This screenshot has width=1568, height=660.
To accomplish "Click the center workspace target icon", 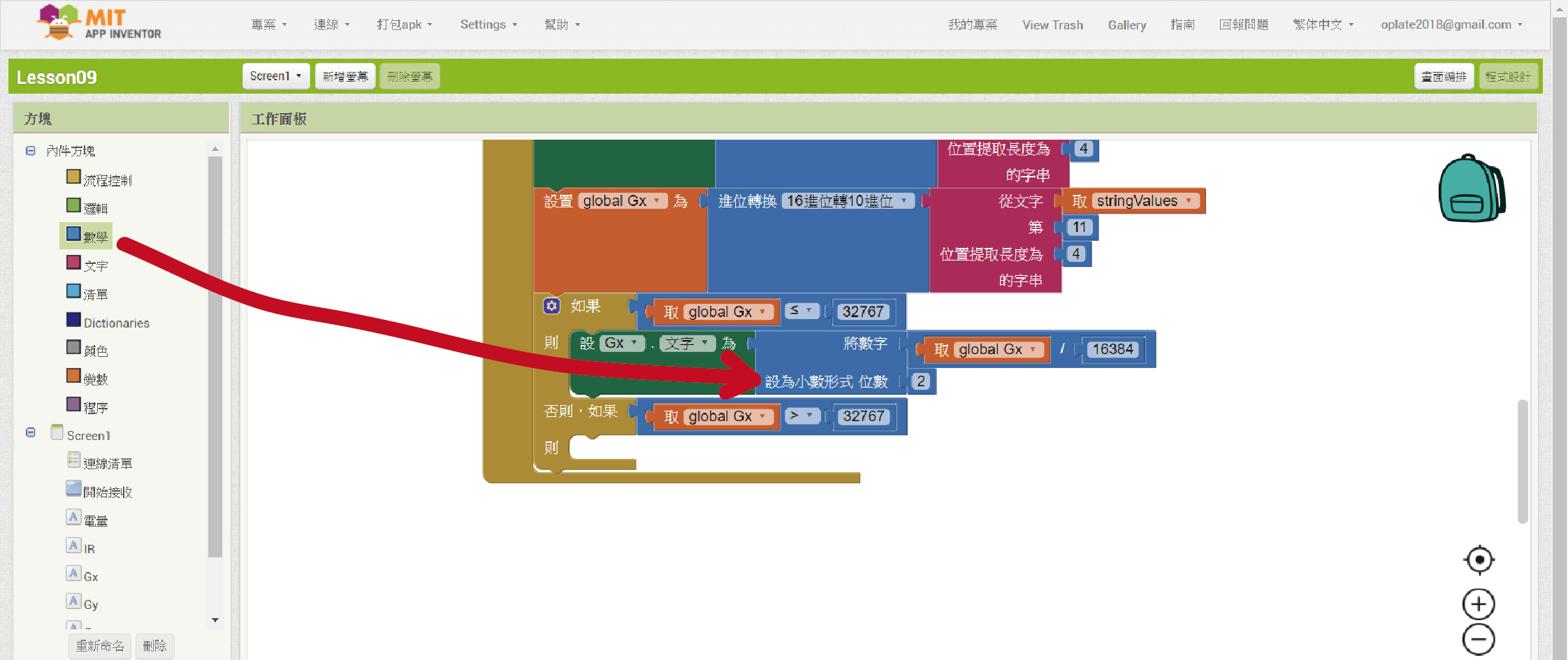I will point(1479,559).
